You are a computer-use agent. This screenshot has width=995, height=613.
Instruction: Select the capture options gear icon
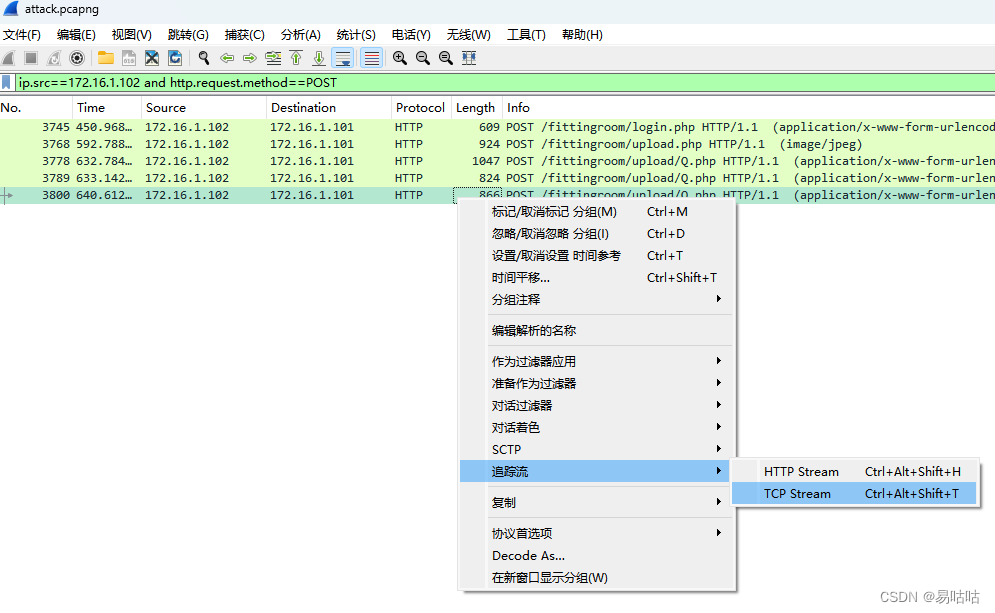pyautogui.click(x=77, y=57)
